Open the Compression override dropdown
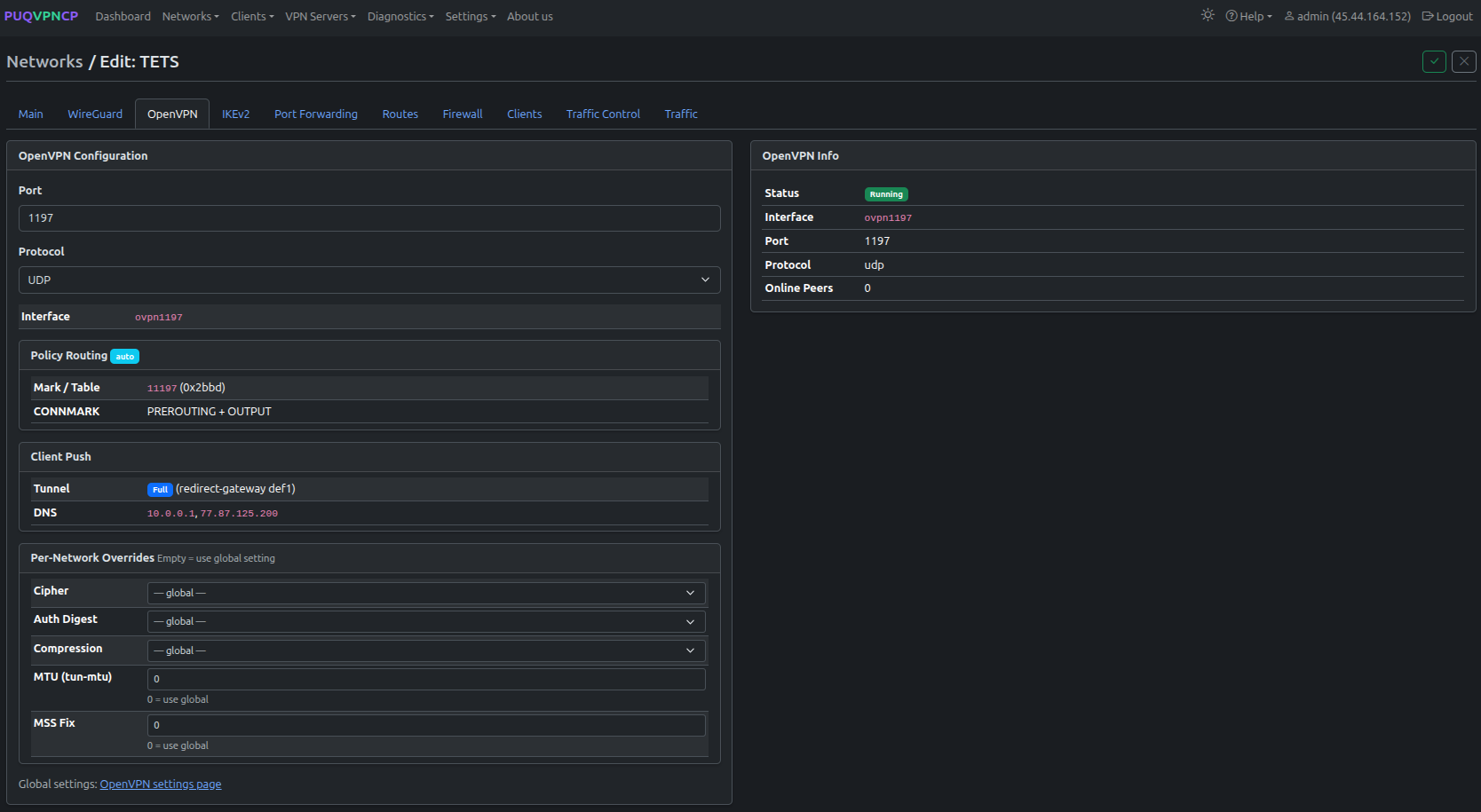Image resolution: width=1481 pixels, height=812 pixels. coord(426,650)
